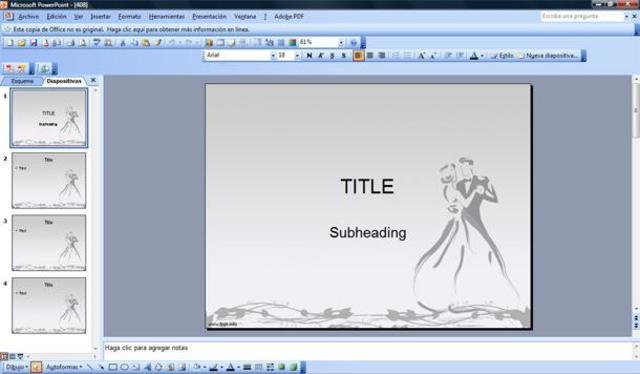Viewport: 640px width, 374px height.
Task: Align text right
Action: tap(382, 56)
